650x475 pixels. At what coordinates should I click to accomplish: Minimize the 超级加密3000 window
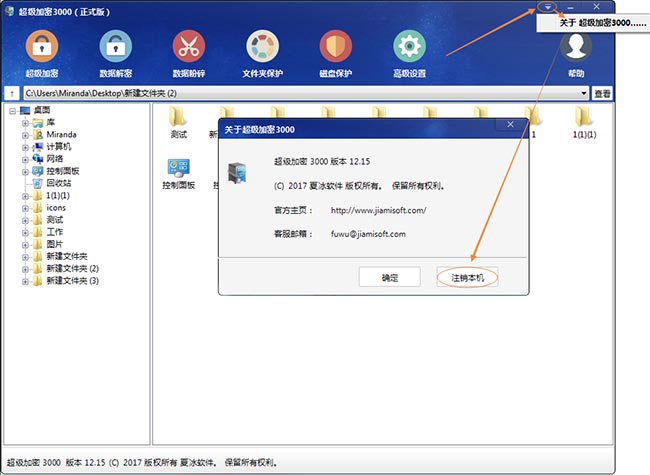[571, 7]
